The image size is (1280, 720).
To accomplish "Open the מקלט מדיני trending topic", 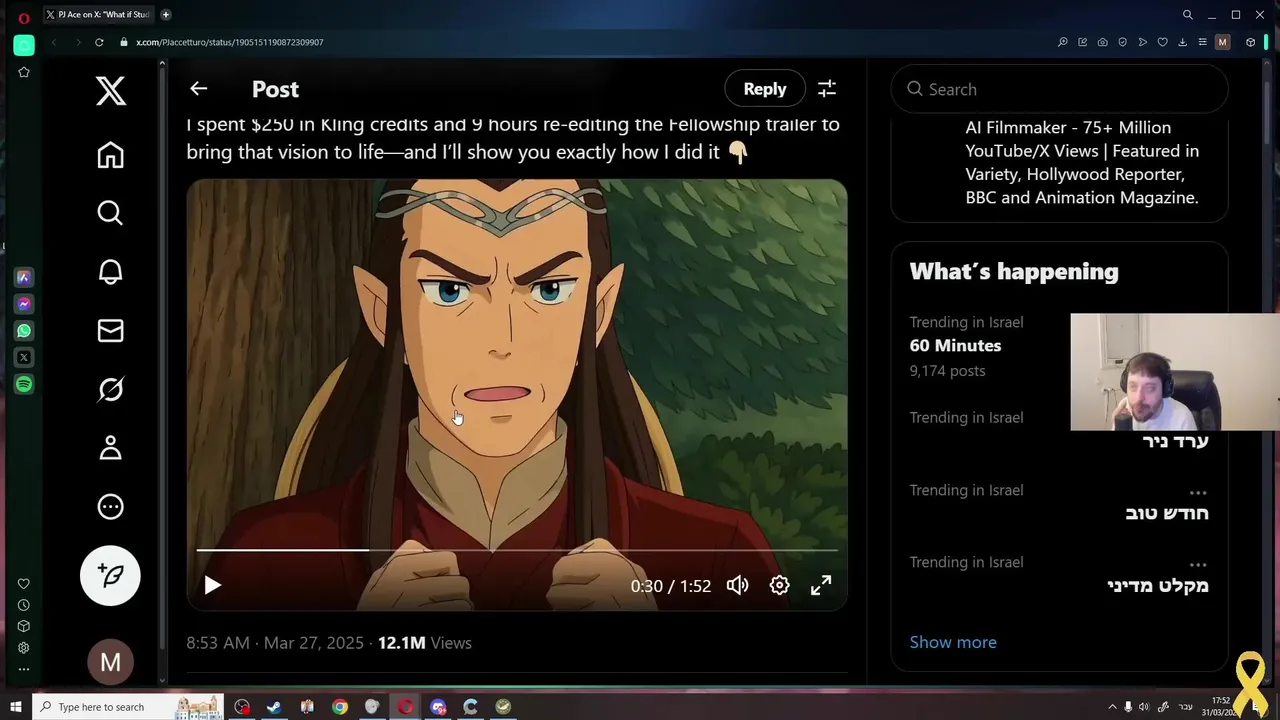I will click(1158, 585).
